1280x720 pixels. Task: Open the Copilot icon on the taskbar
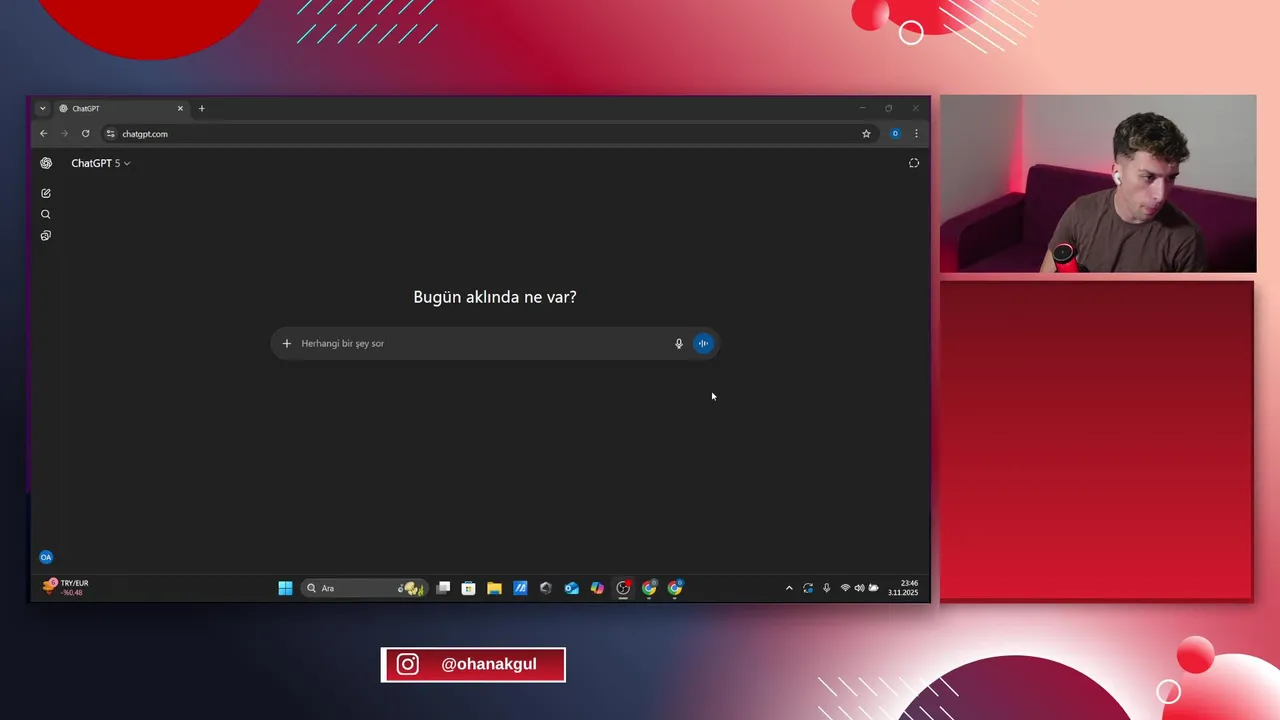(x=597, y=588)
